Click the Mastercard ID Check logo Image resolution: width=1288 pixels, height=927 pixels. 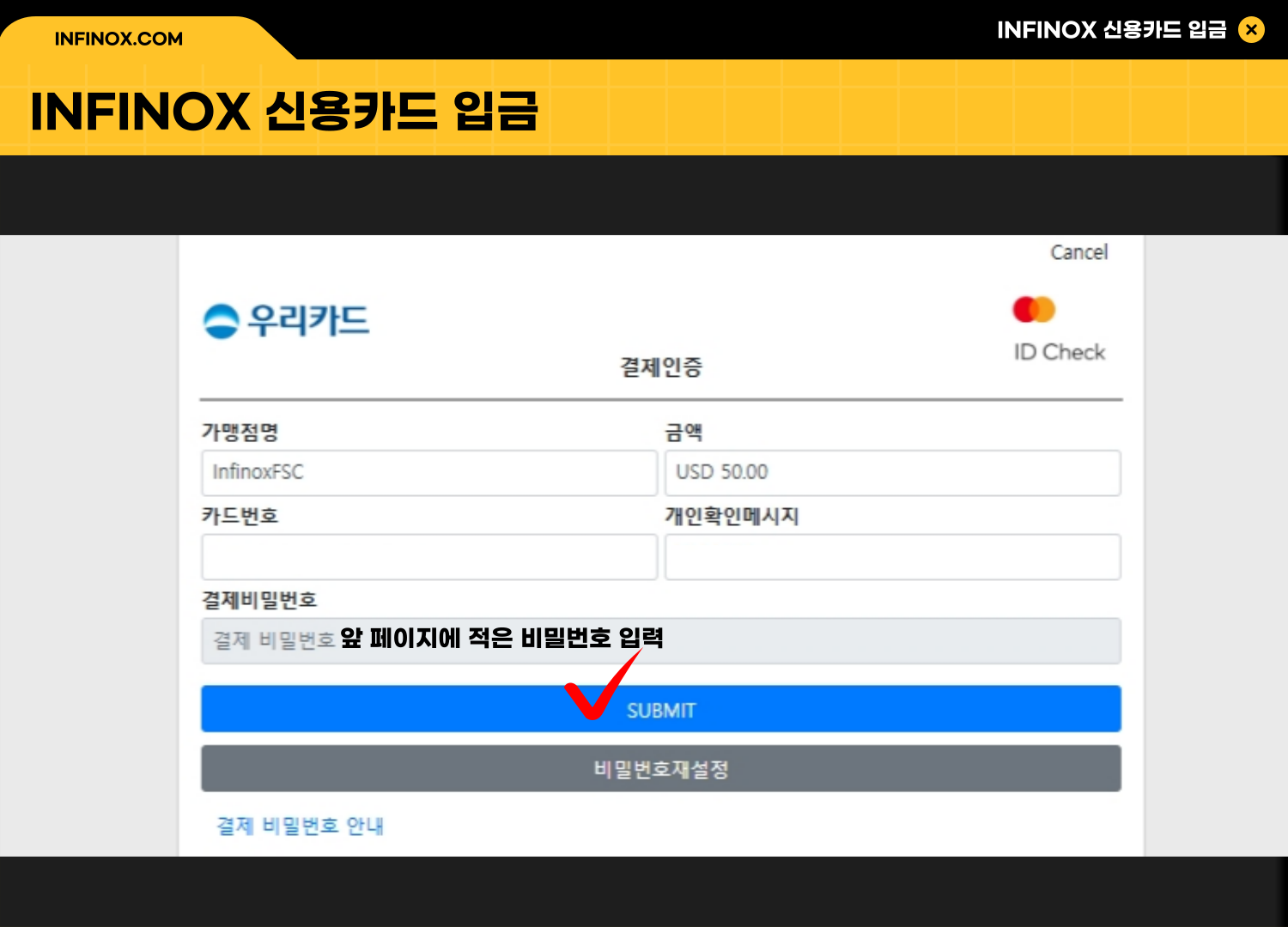click(x=1058, y=330)
